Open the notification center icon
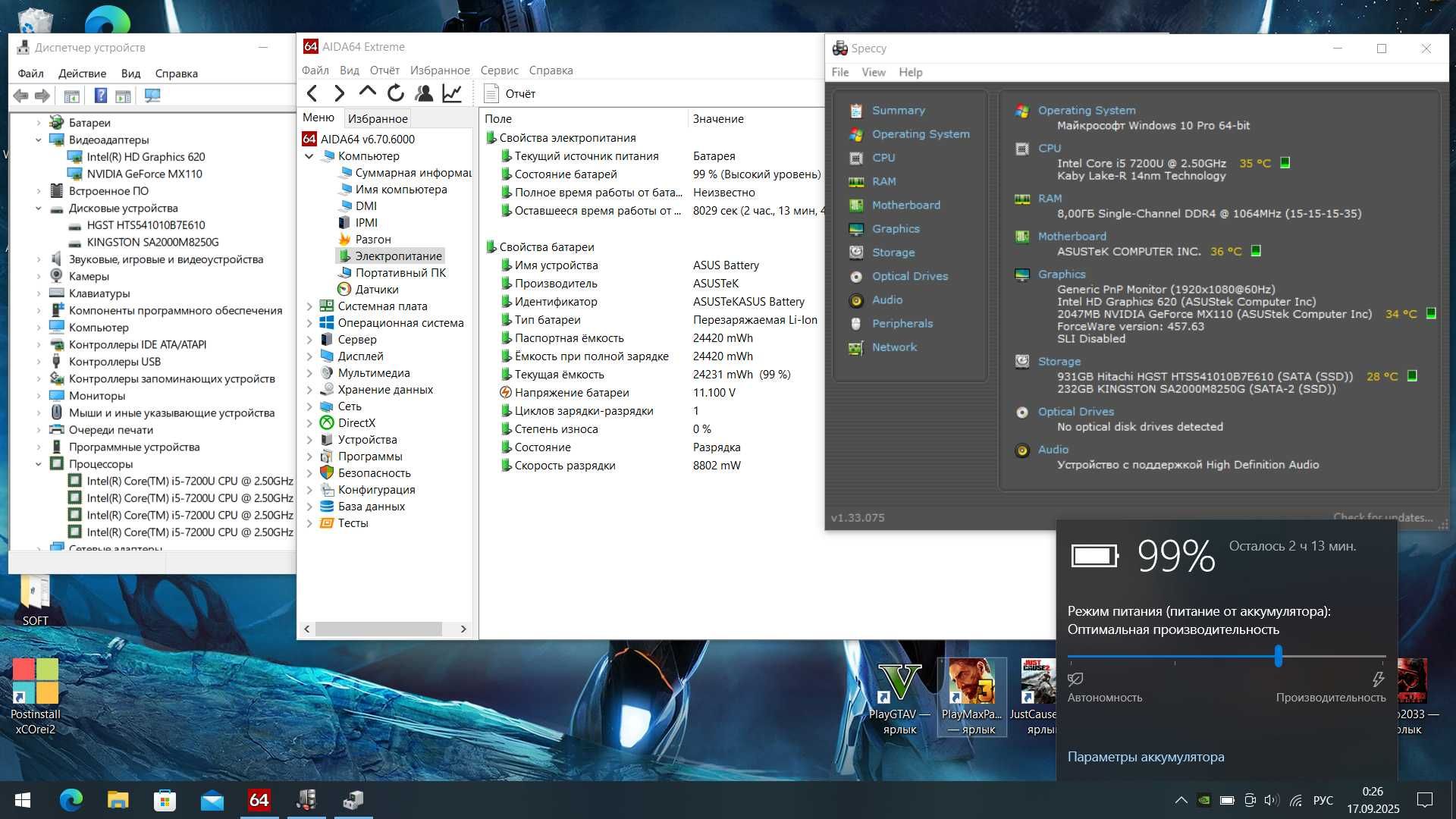Image resolution: width=1456 pixels, height=819 pixels. [1425, 800]
